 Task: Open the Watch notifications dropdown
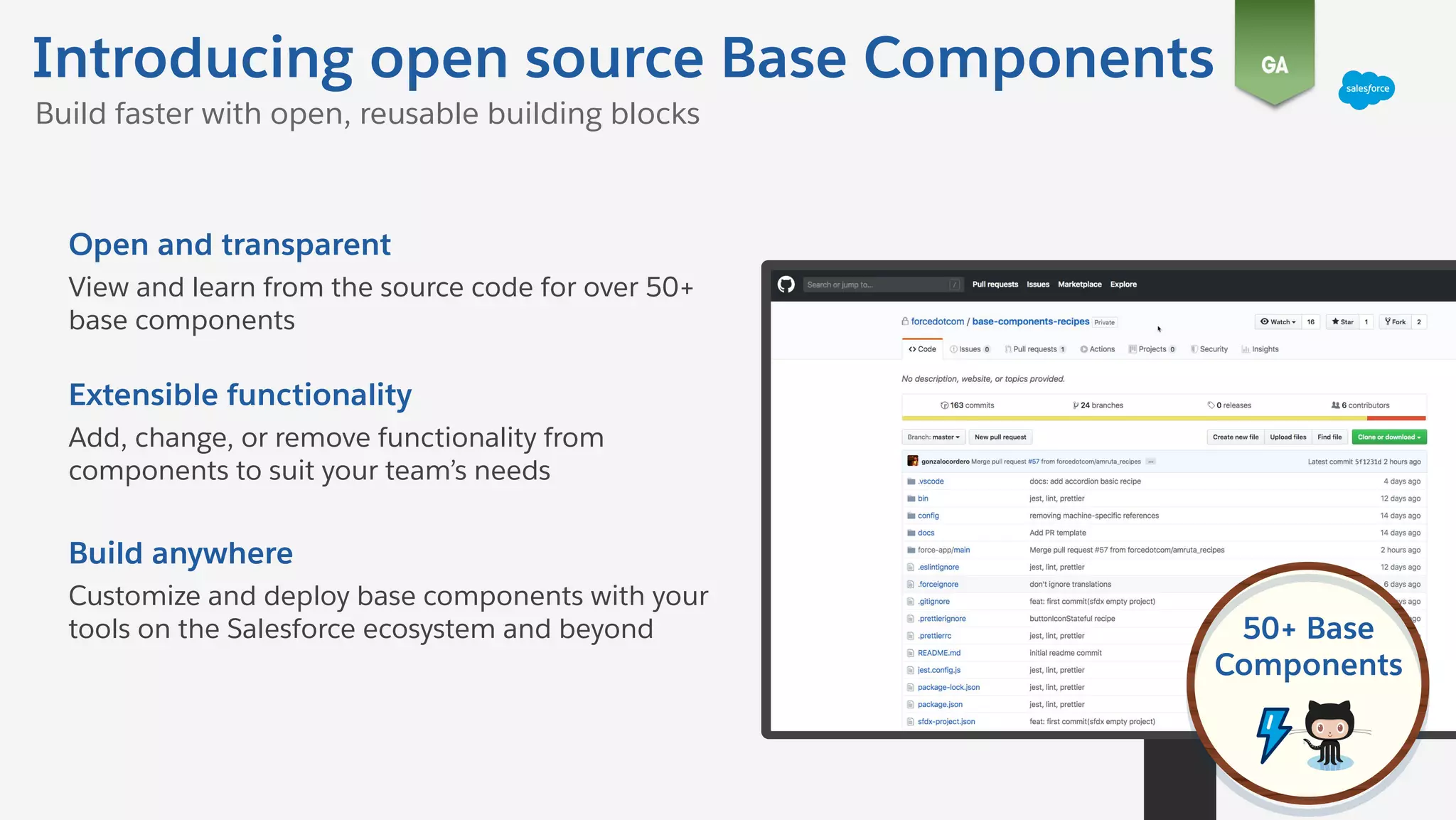(x=1278, y=322)
